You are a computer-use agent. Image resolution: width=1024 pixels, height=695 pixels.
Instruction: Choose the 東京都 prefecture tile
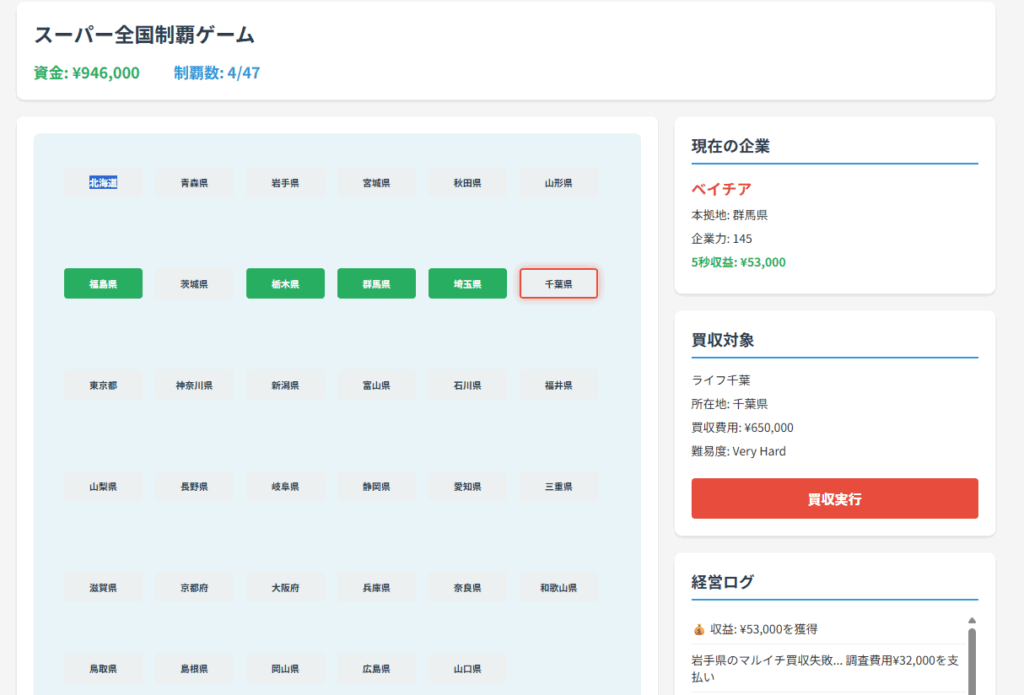103,385
